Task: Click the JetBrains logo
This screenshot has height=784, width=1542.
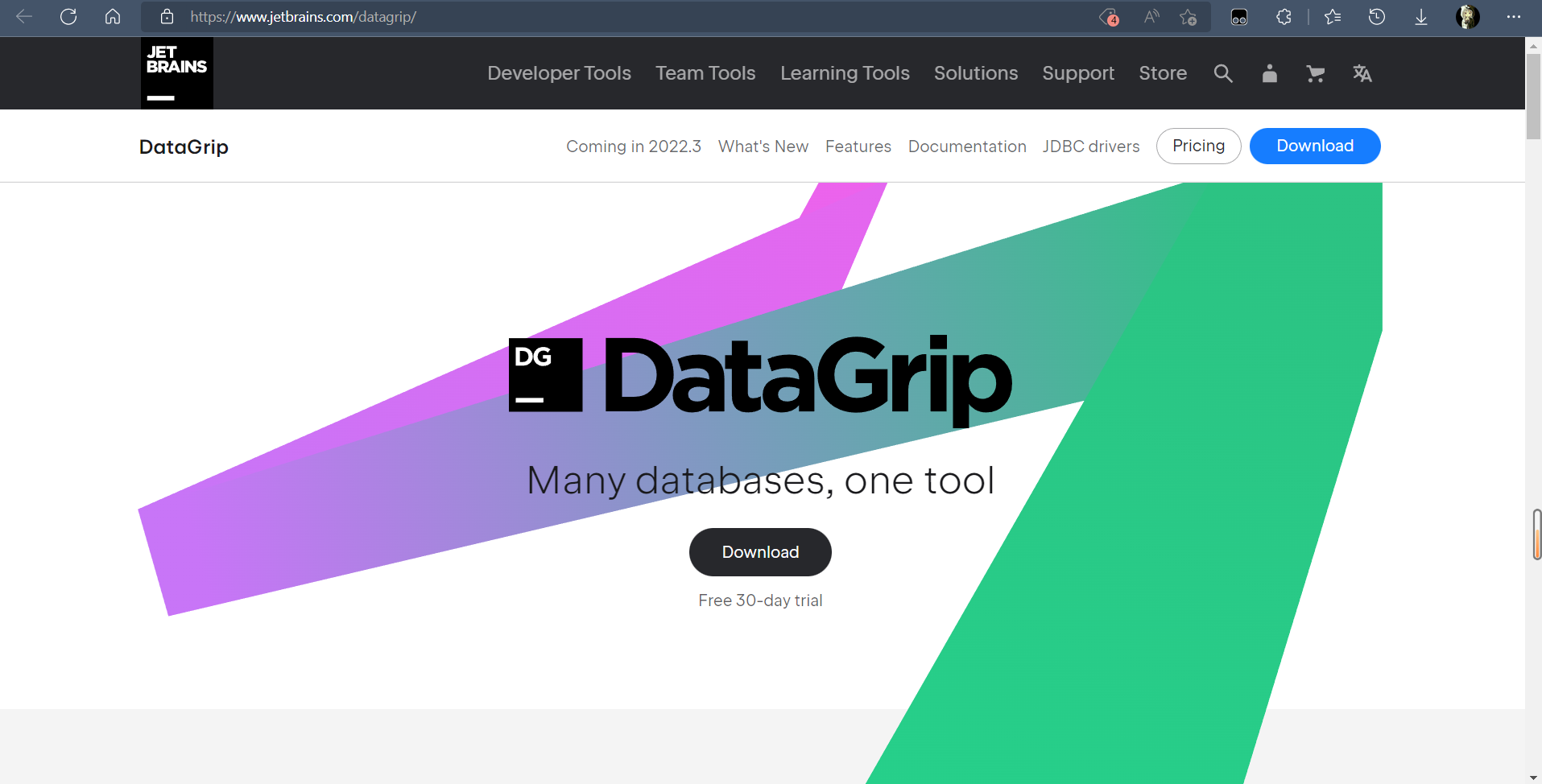Action: point(177,73)
